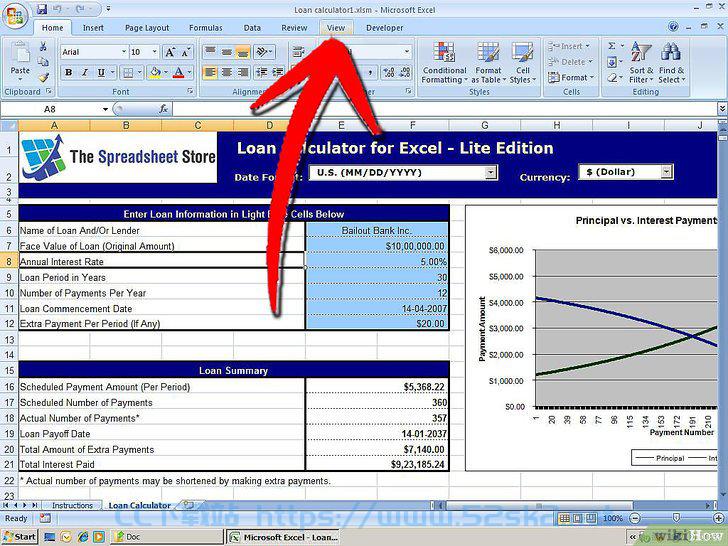The width and height of the screenshot is (728, 546).
Task: Switch to Doc window in taskbar
Action: click(166, 537)
